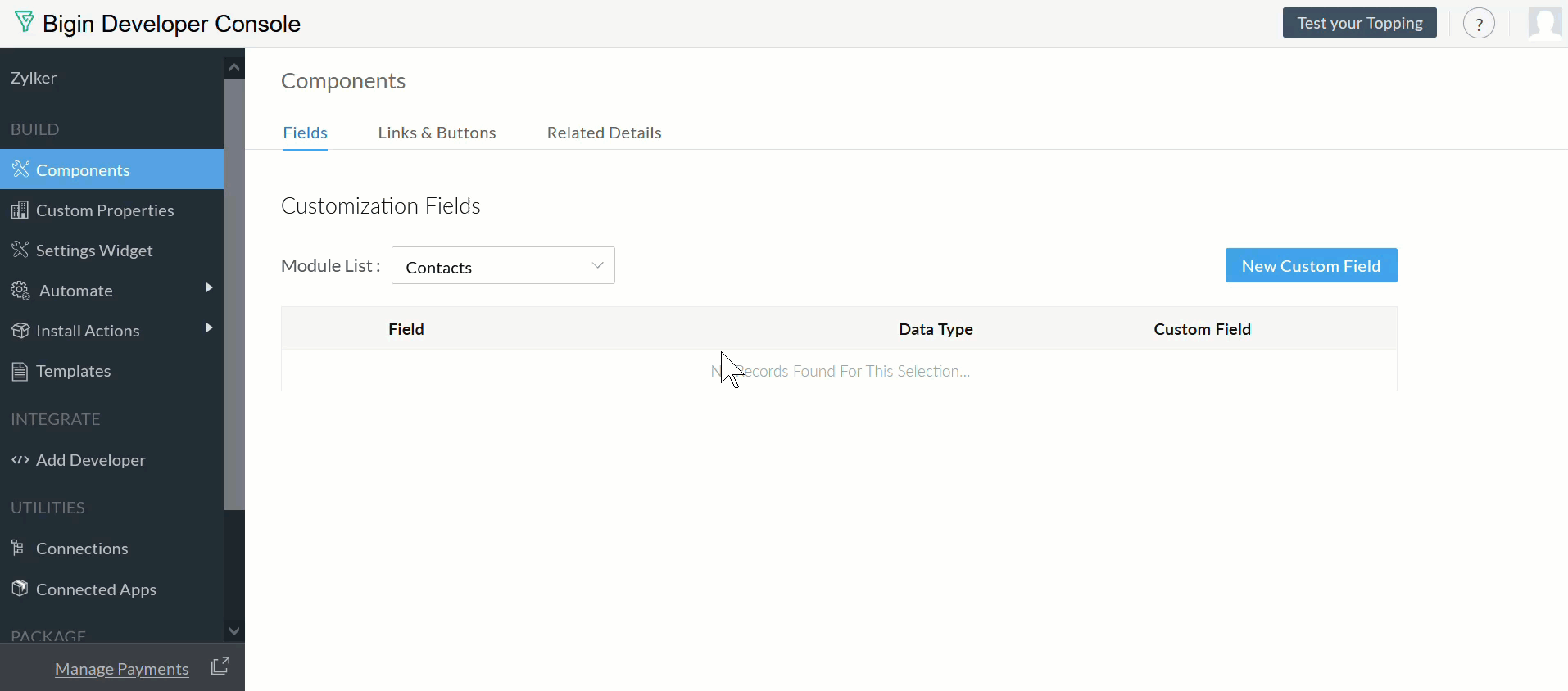Click the external link icon beside Manage Payments
This screenshot has width=1568, height=691.
point(220,666)
